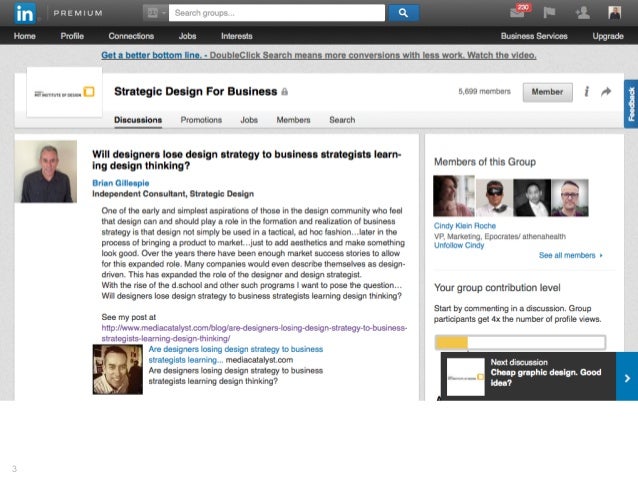Viewport: 638px width, 479px height.
Task: Open the Feedback side tab
Action: click(631, 104)
